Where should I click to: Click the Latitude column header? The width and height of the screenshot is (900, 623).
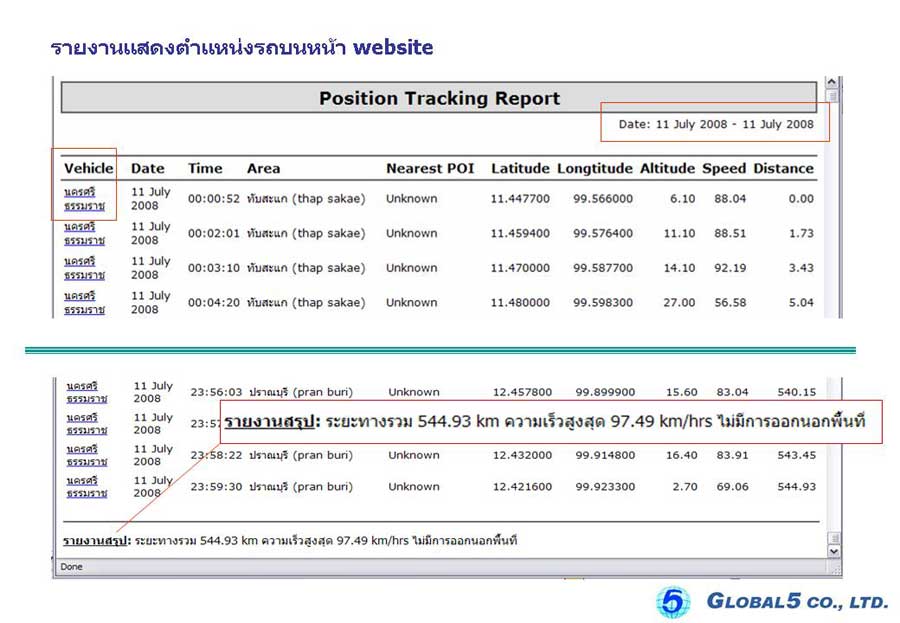tap(520, 168)
